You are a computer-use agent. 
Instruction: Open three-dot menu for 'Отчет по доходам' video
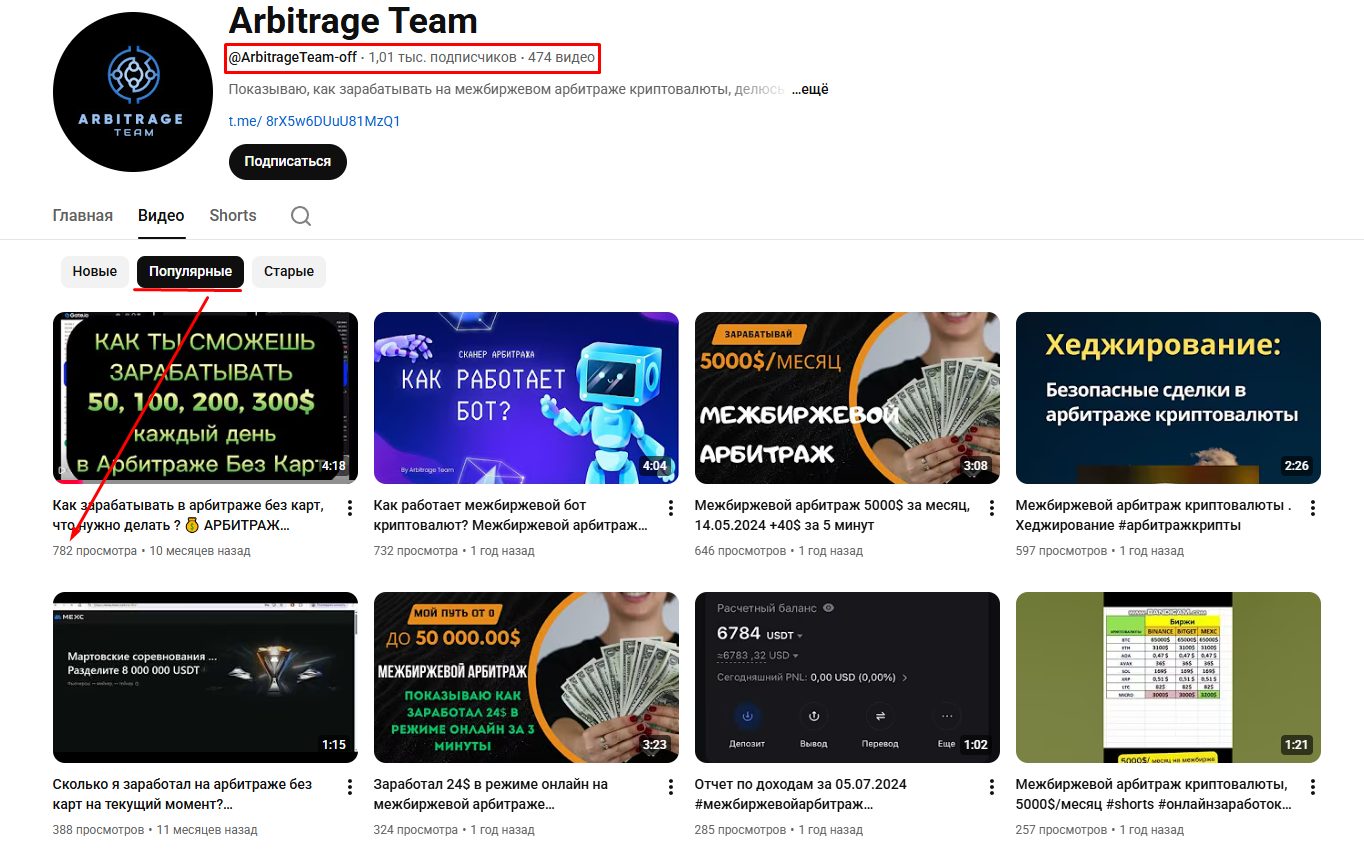click(992, 787)
